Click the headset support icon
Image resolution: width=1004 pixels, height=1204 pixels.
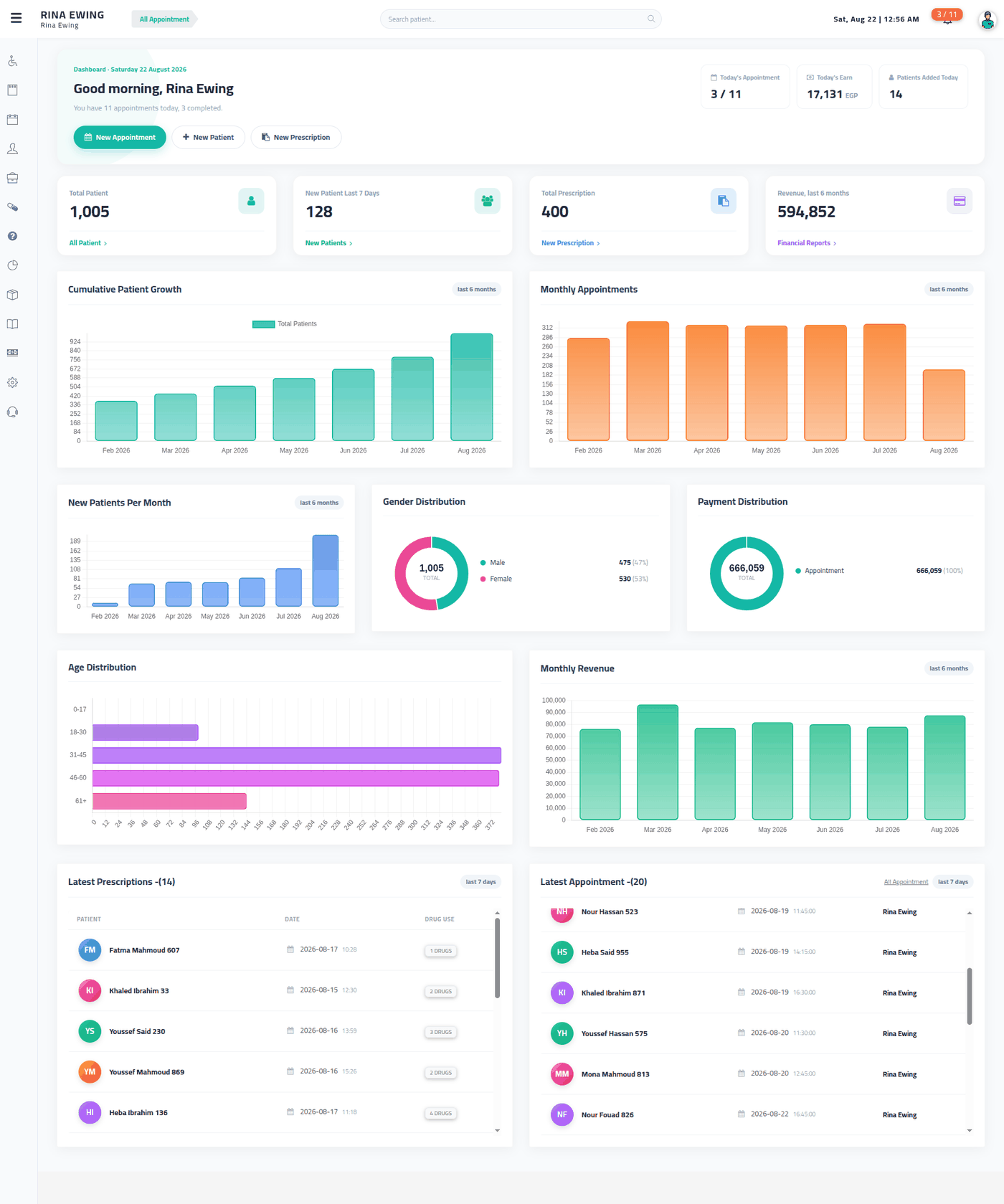(12, 412)
